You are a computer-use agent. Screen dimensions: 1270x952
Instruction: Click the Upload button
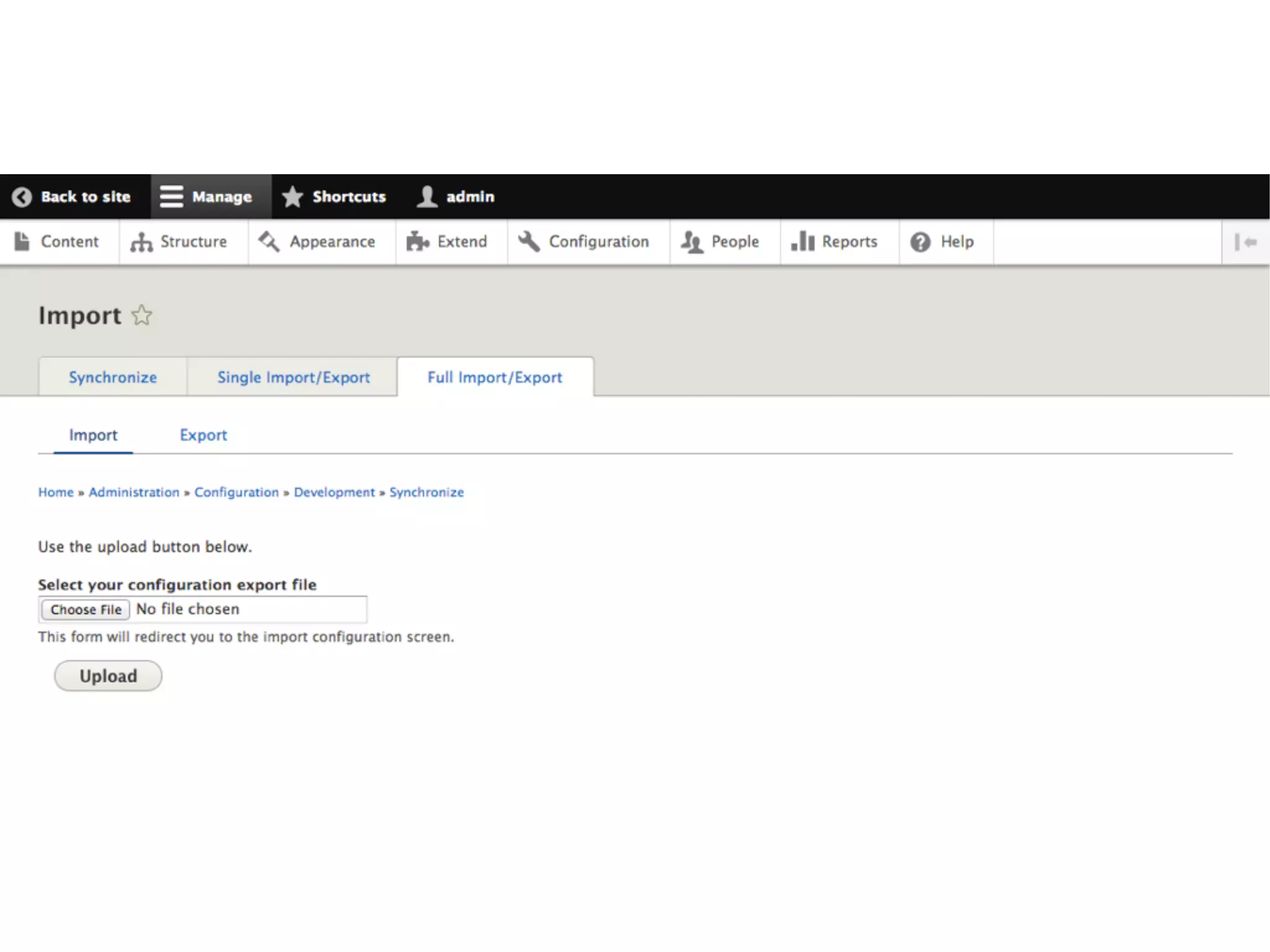tap(108, 676)
